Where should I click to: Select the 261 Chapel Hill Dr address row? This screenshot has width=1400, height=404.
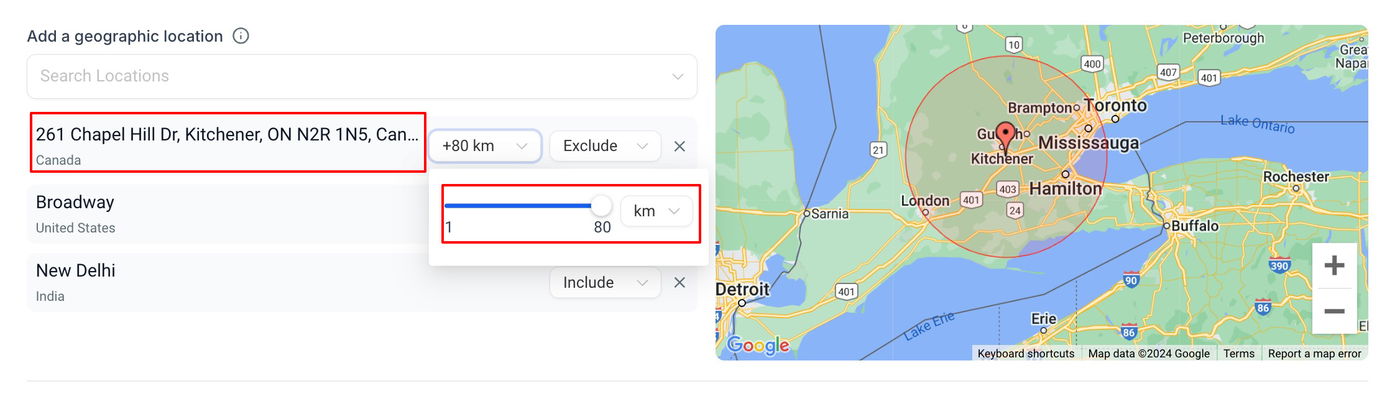tap(228, 144)
